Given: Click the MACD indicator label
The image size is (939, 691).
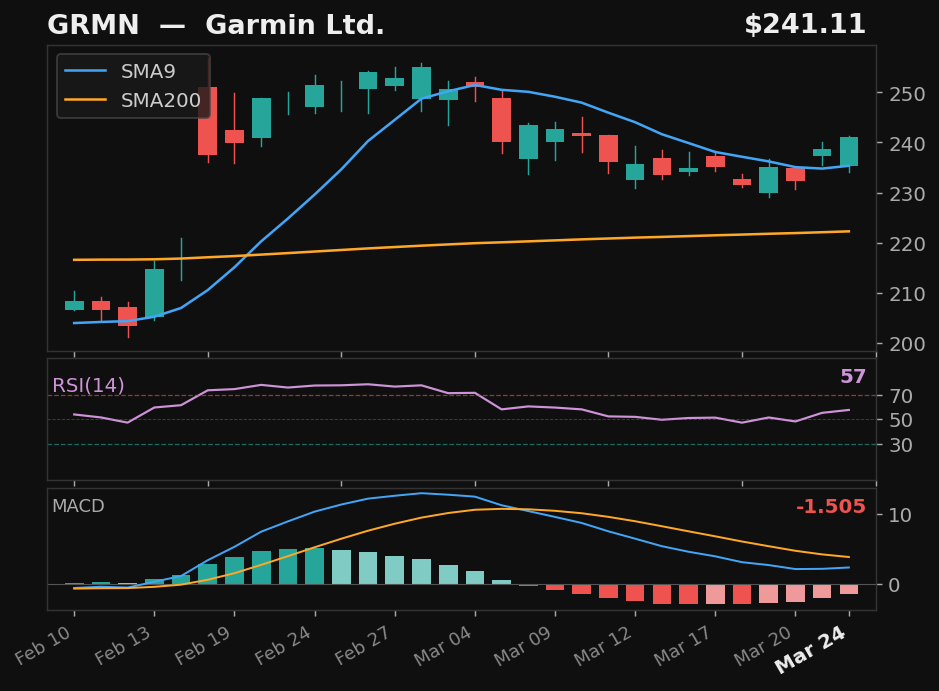Looking at the screenshot, I should (77, 507).
